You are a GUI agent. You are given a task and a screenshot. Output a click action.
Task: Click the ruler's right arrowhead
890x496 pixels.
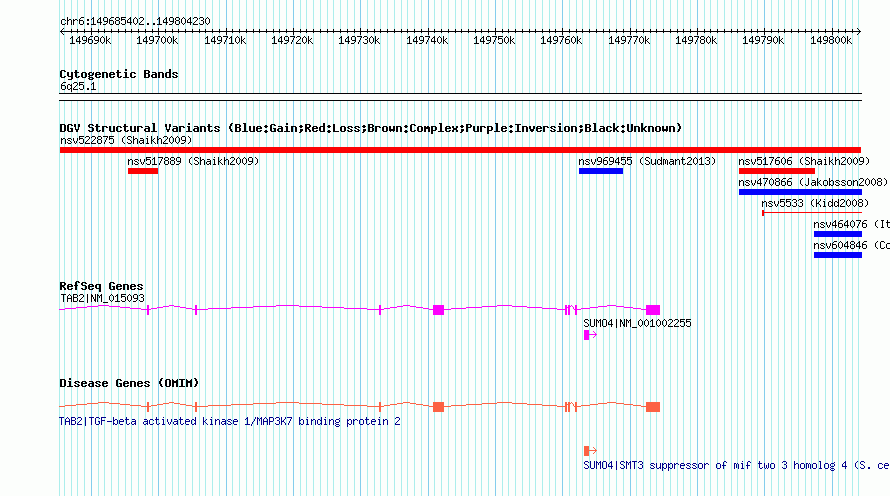pyautogui.click(x=859, y=31)
